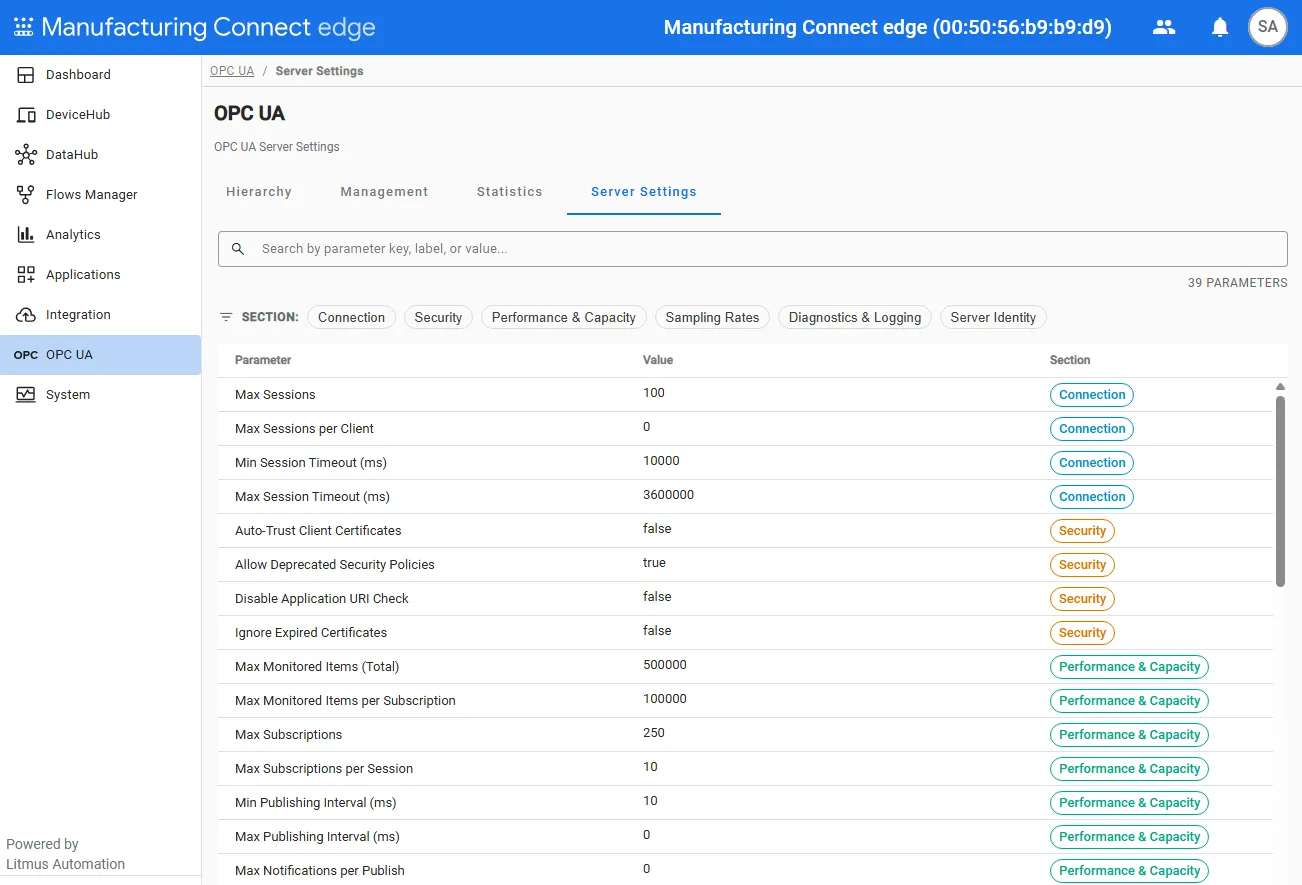The height and width of the screenshot is (885, 1302).
Task: Click the Max Subscriptions value 250
Action: click(654, 733)
